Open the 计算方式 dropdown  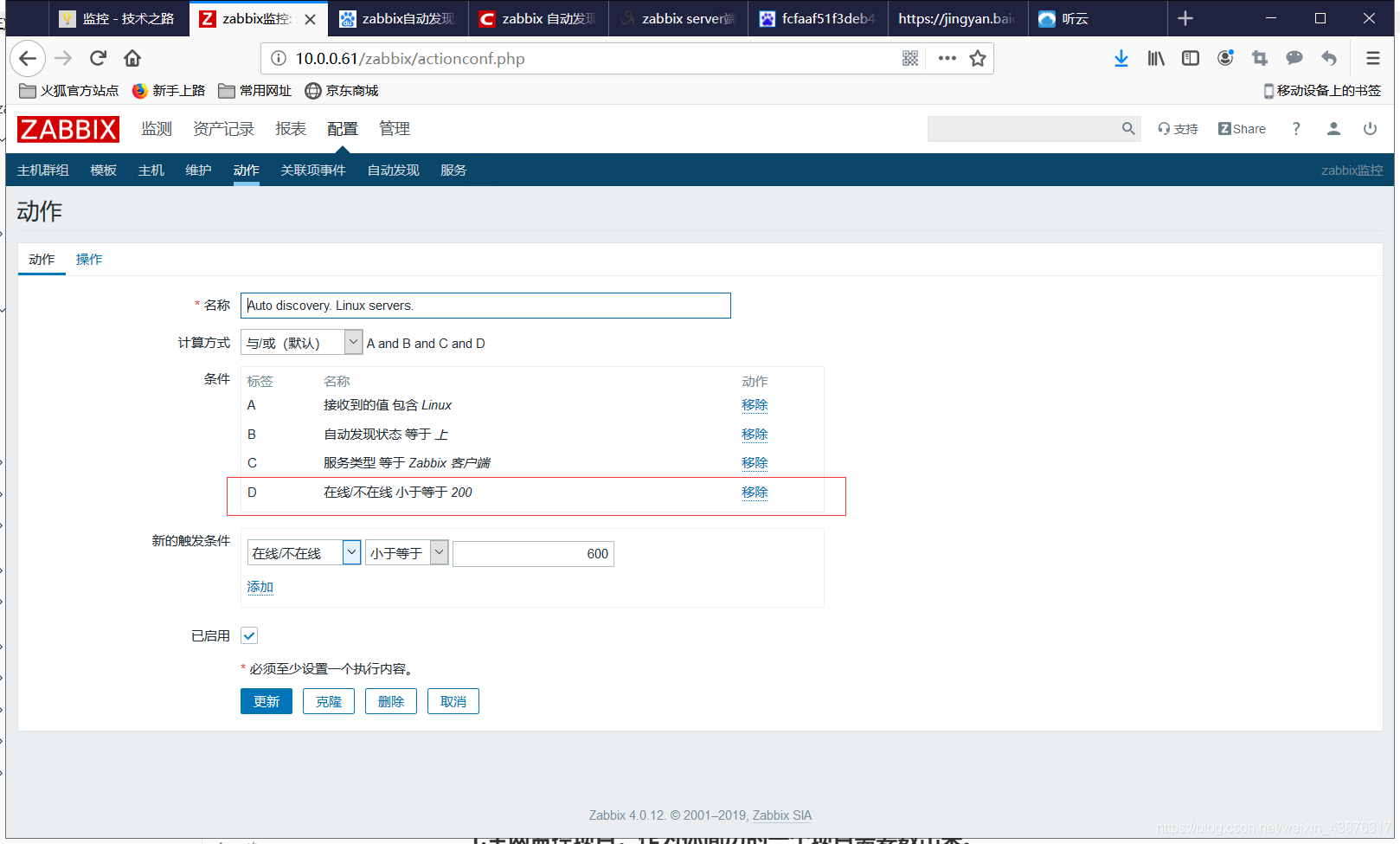(x=301, y=343)
